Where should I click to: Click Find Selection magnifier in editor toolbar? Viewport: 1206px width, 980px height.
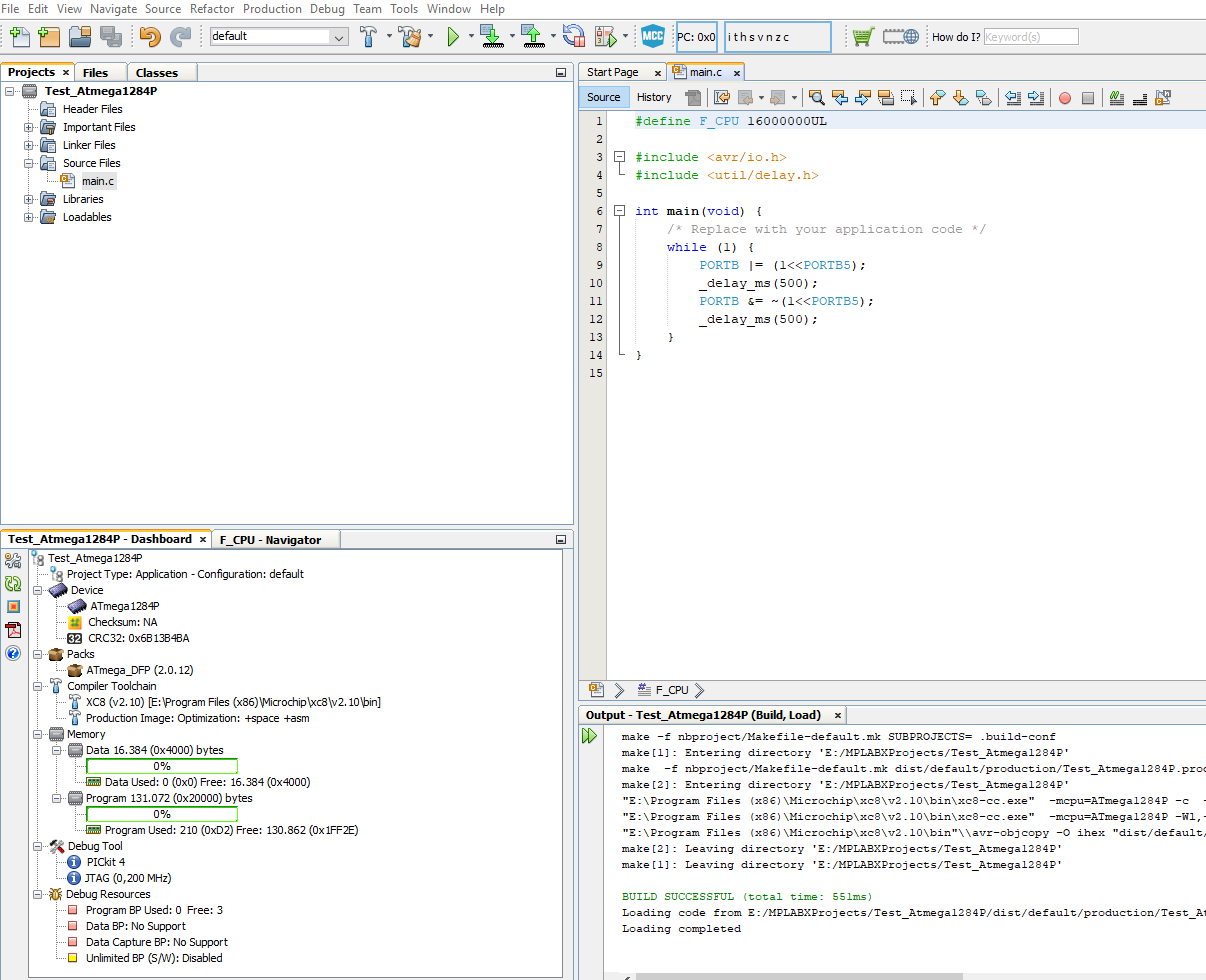817,97
